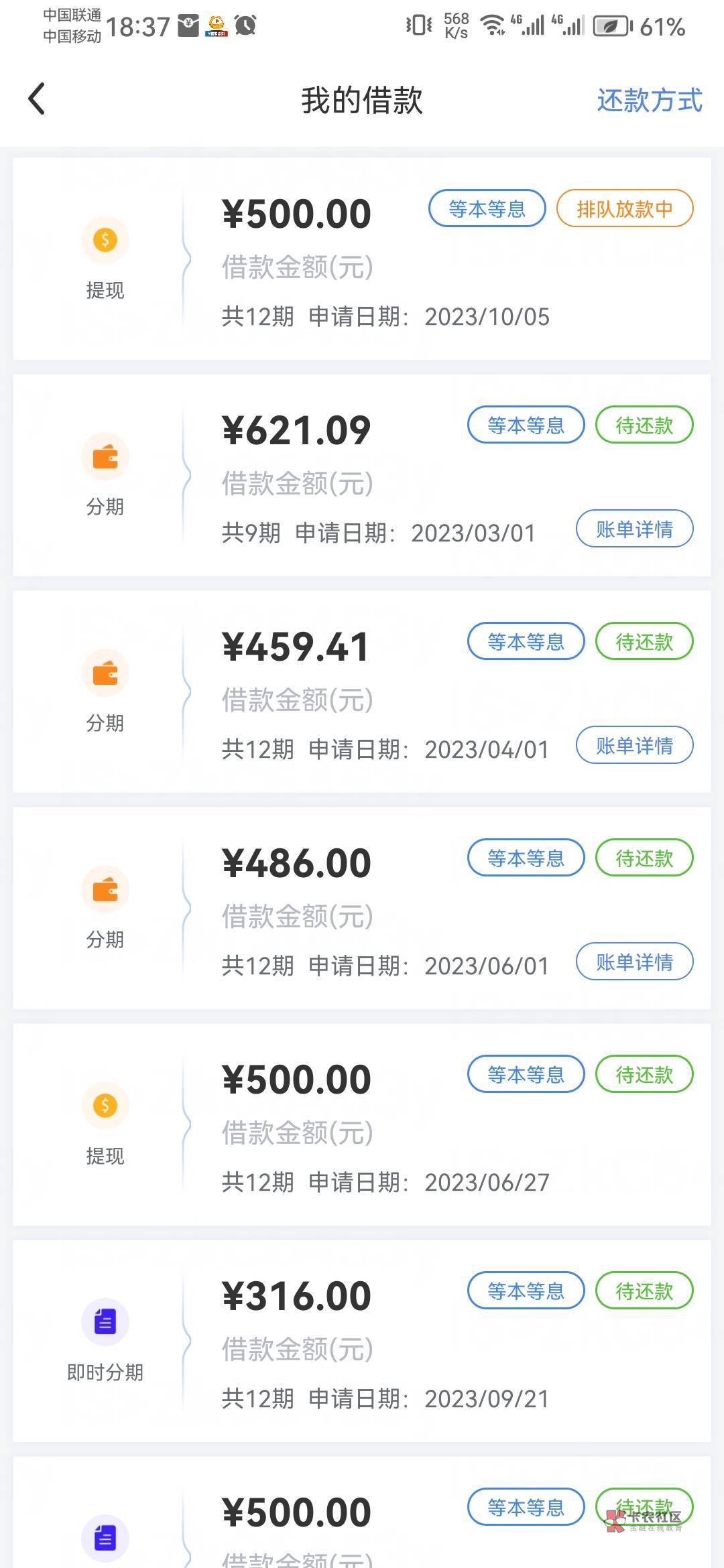Image resolution: width=724 pixels, height=1568 pixels.
Task: Tap 待还款 tag on the ¥621.09 loan
Action: [644, 426]
